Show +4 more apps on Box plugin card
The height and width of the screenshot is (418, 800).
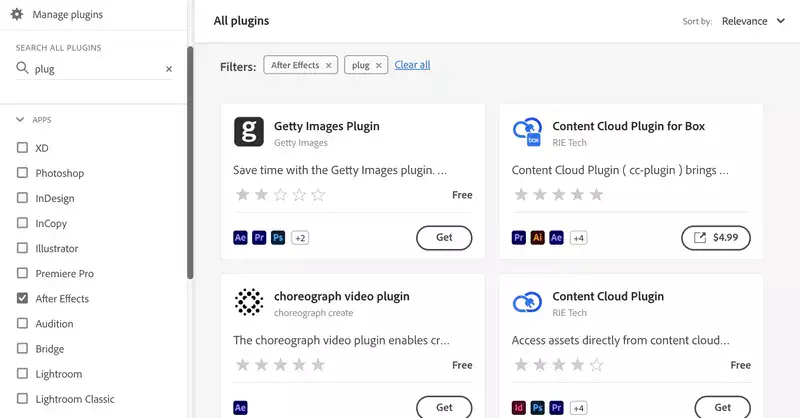pyautogui.click(x=579, y=238)
